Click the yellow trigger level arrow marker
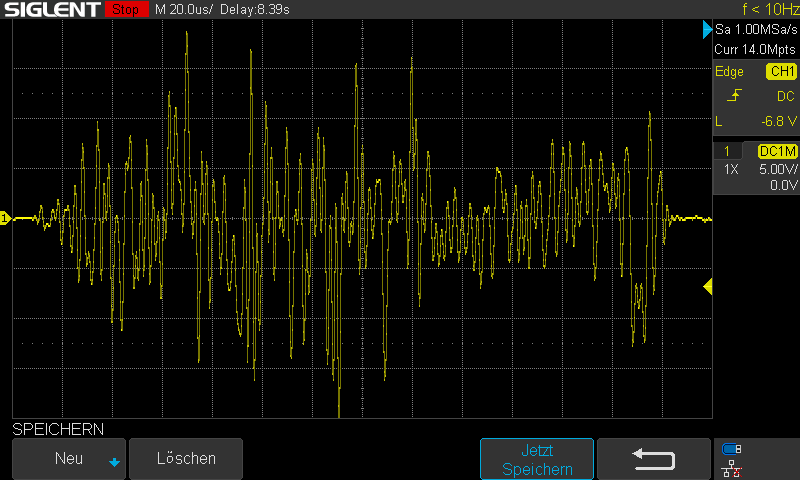The width and height of the screenshot is (800, 480). click(708, 287)
